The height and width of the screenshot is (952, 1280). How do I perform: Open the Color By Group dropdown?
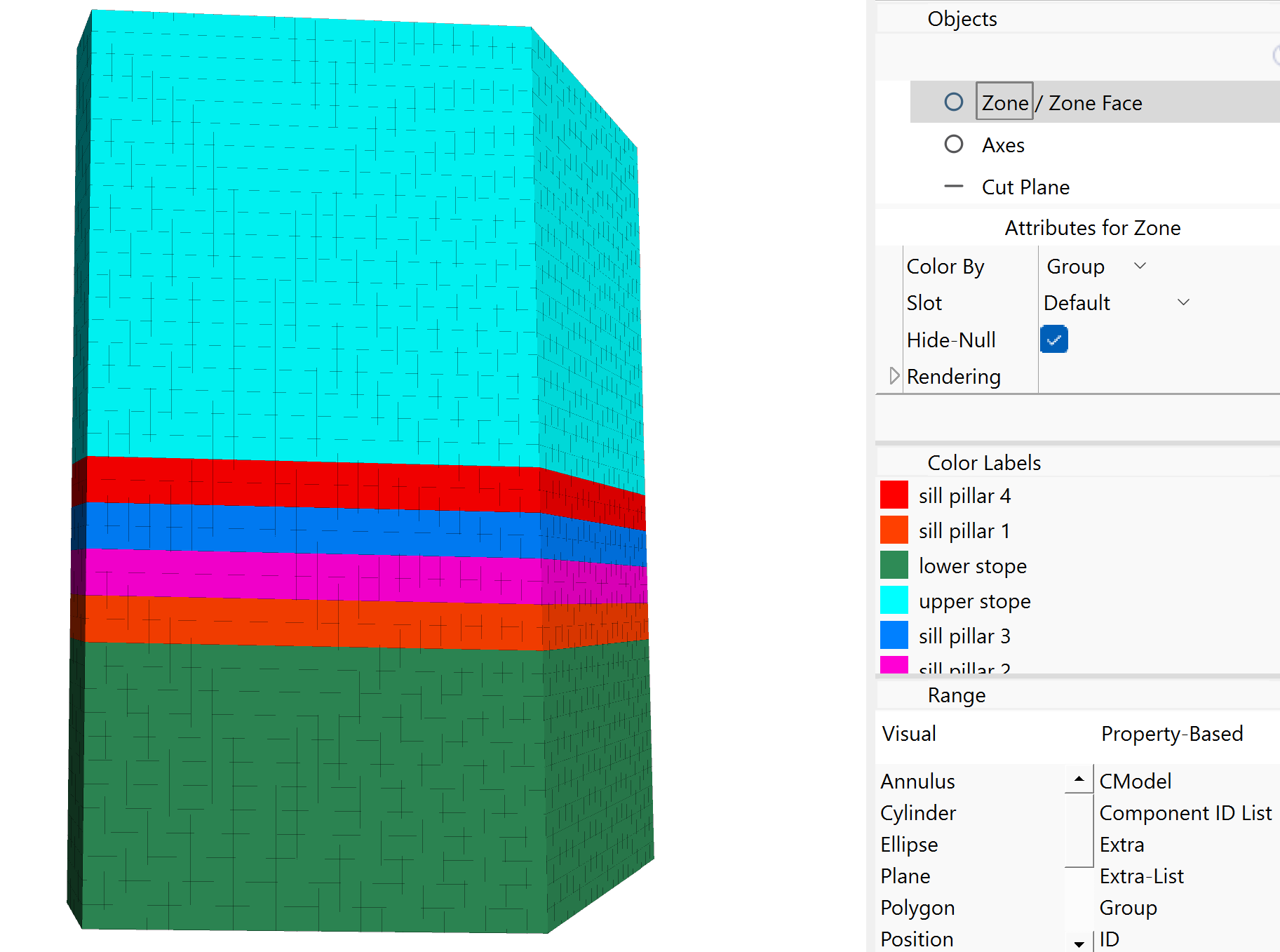pyautogui.click(x=1096, y=267)
